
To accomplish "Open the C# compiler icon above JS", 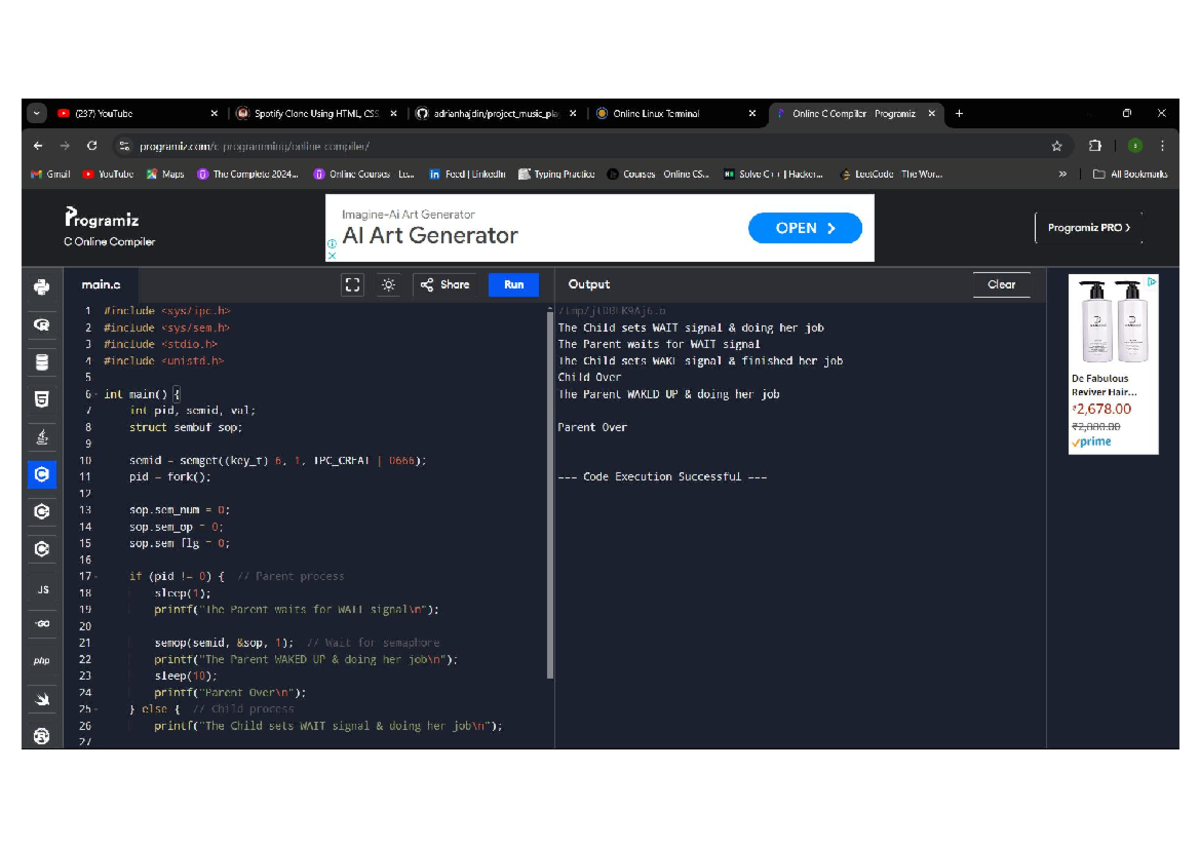I will [x=41, y=549].
